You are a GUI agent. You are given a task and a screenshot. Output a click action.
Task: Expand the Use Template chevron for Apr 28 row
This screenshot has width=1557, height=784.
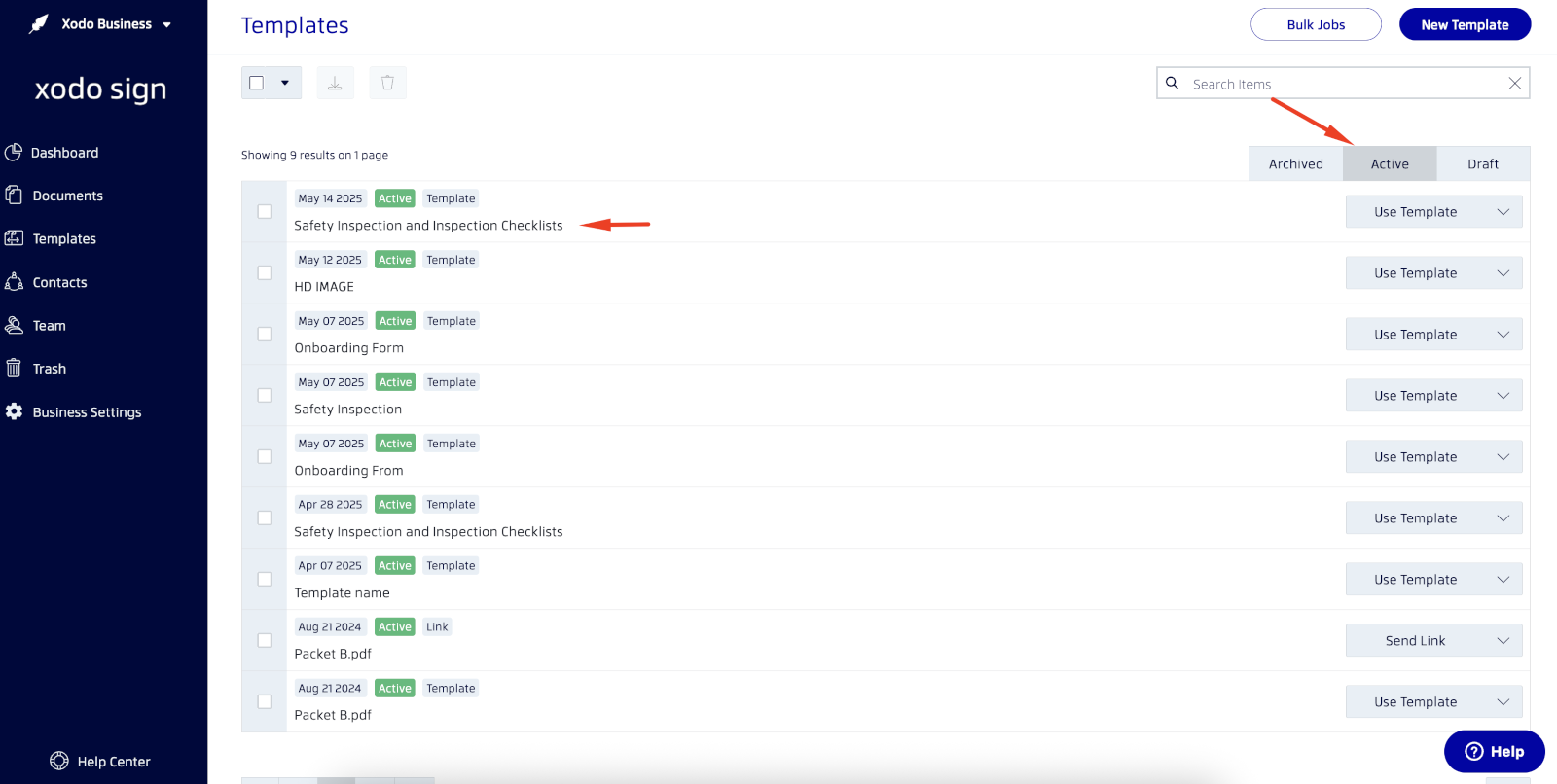(1503, 518)
